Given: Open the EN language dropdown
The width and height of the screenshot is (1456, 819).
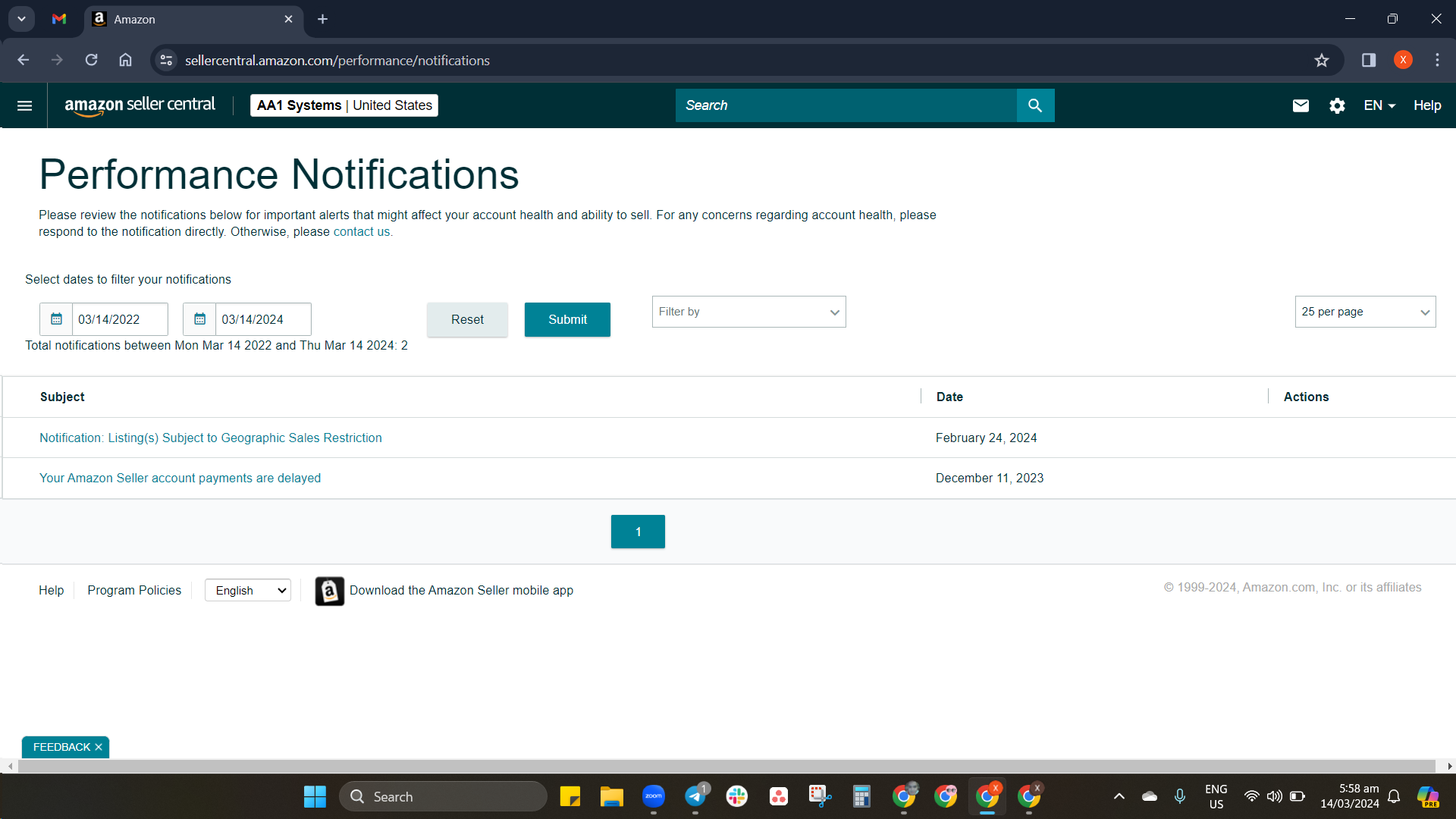Looking at the screenshot, I should pyautogui.click(x=1379, y=105).
